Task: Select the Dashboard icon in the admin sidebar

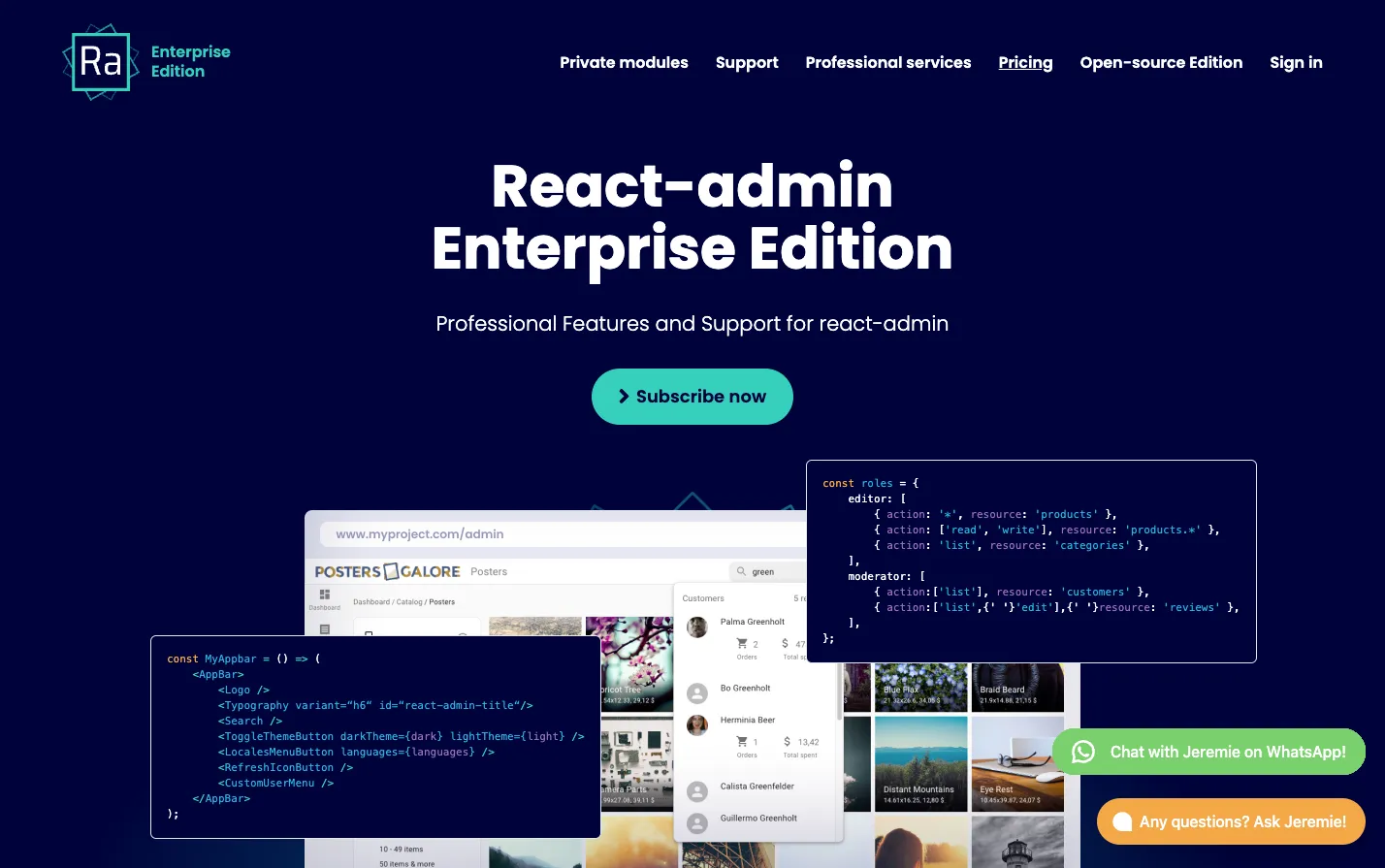Action: click(325, 595)
